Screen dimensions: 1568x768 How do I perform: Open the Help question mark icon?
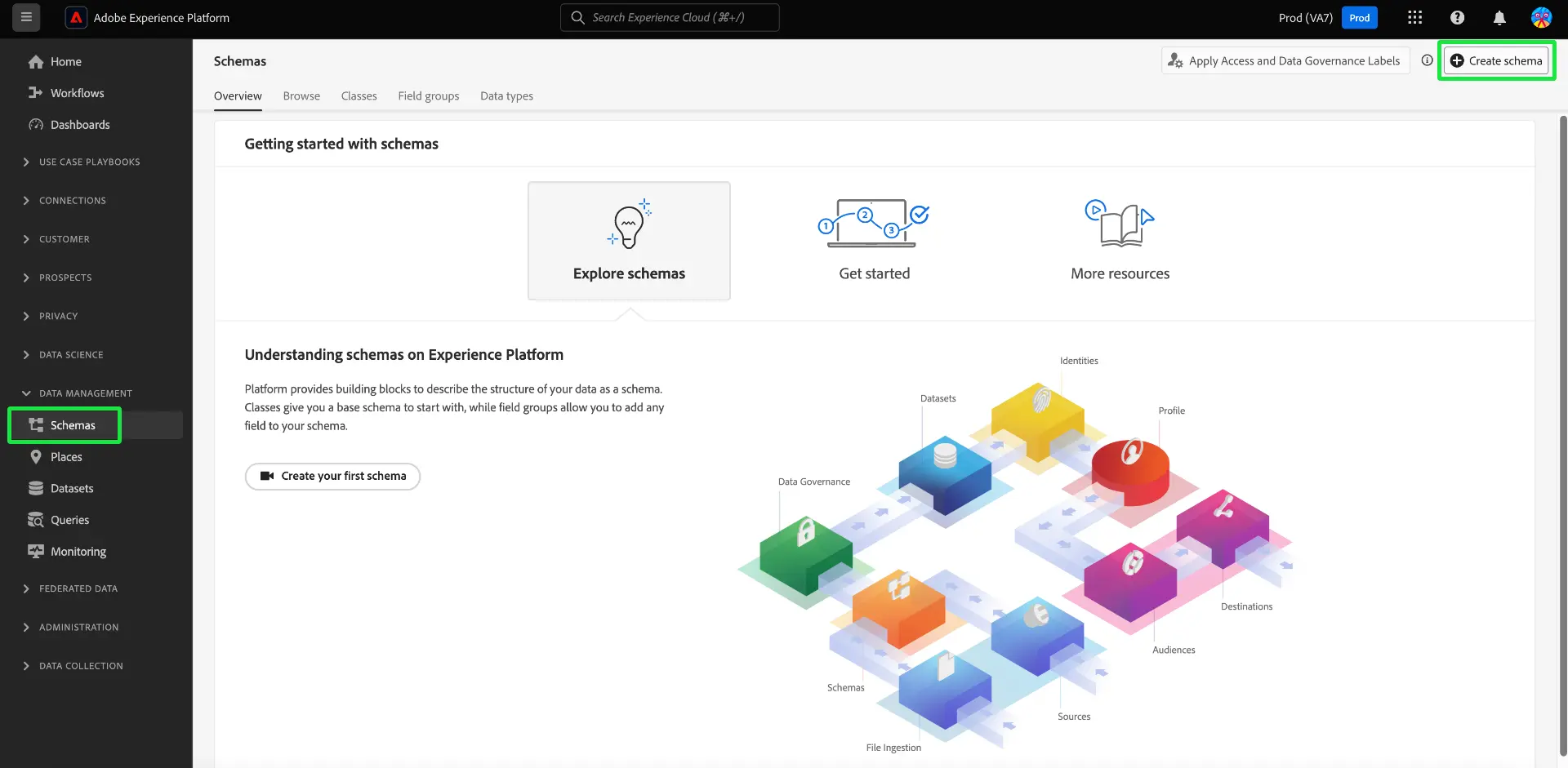click(1457, 17)
